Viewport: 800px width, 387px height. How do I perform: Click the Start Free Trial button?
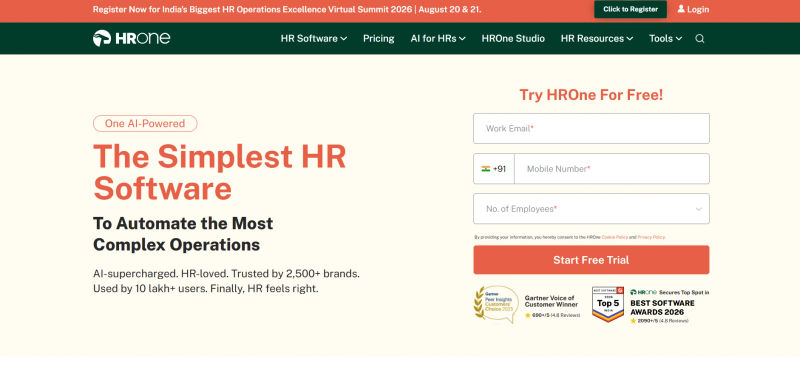(591, 260)
